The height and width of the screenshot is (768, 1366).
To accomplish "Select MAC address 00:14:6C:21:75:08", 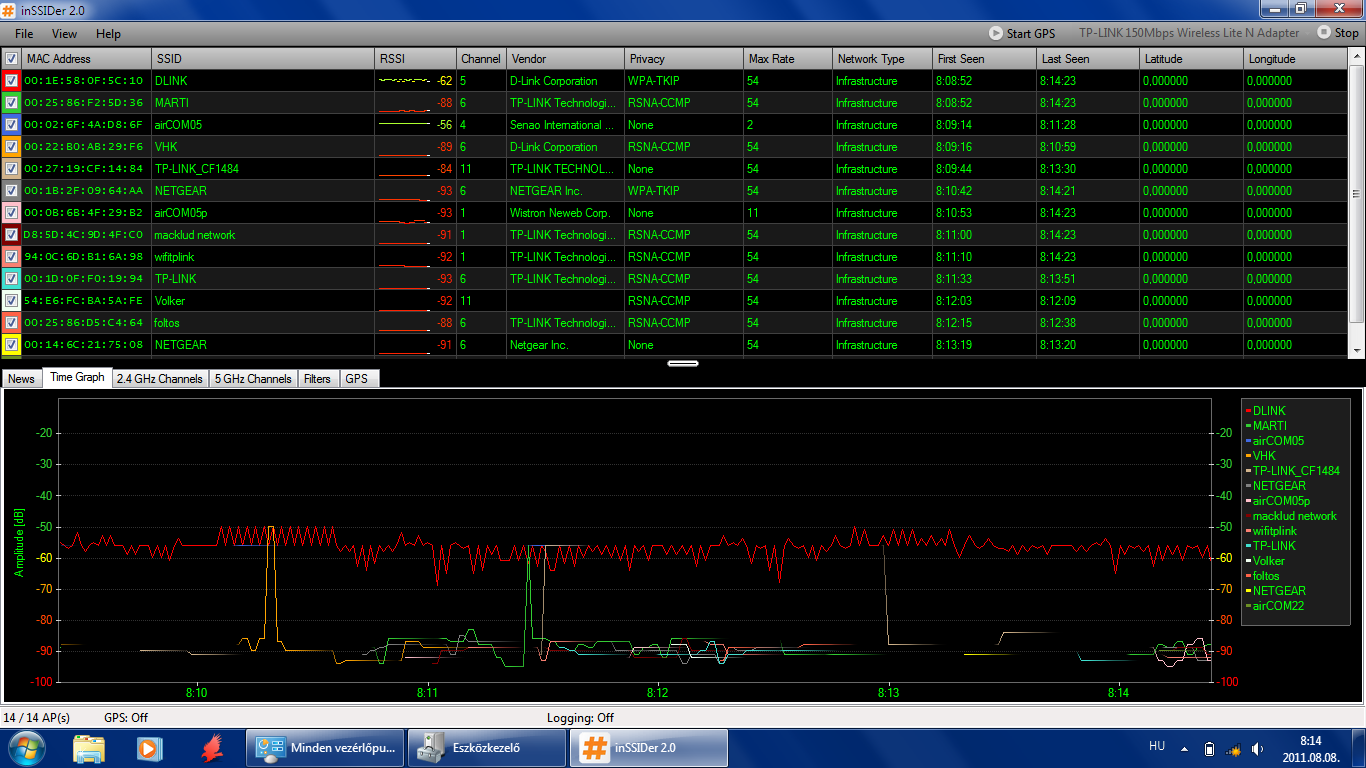I will (x=84, y=345).
